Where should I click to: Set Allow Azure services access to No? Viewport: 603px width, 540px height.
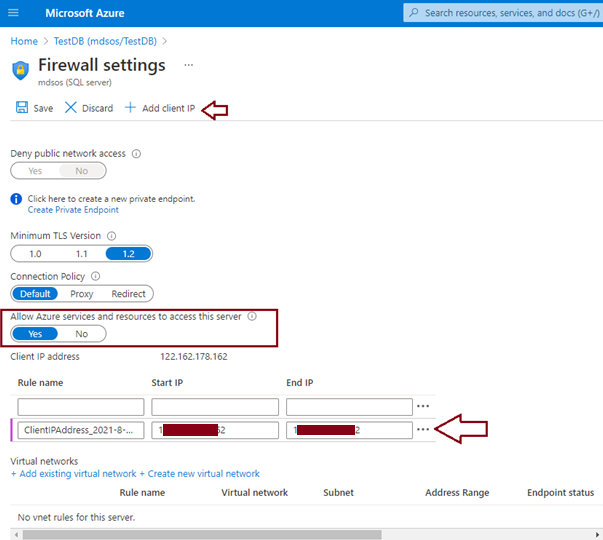pyautogui.click(x=82, y=334)
